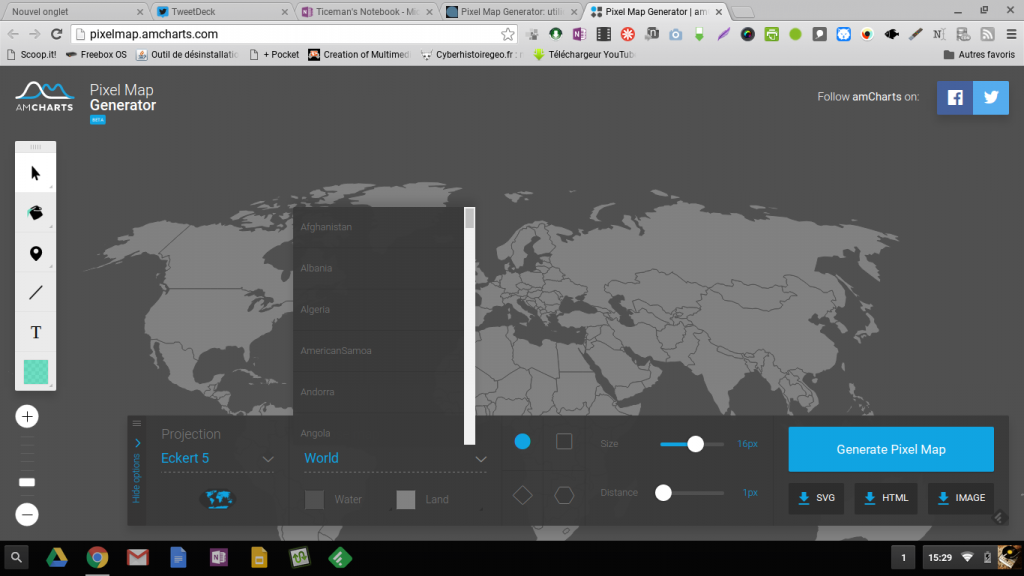Select the map pin marker tool
This screenshot has height=576, width=1024.
point(36,253)
